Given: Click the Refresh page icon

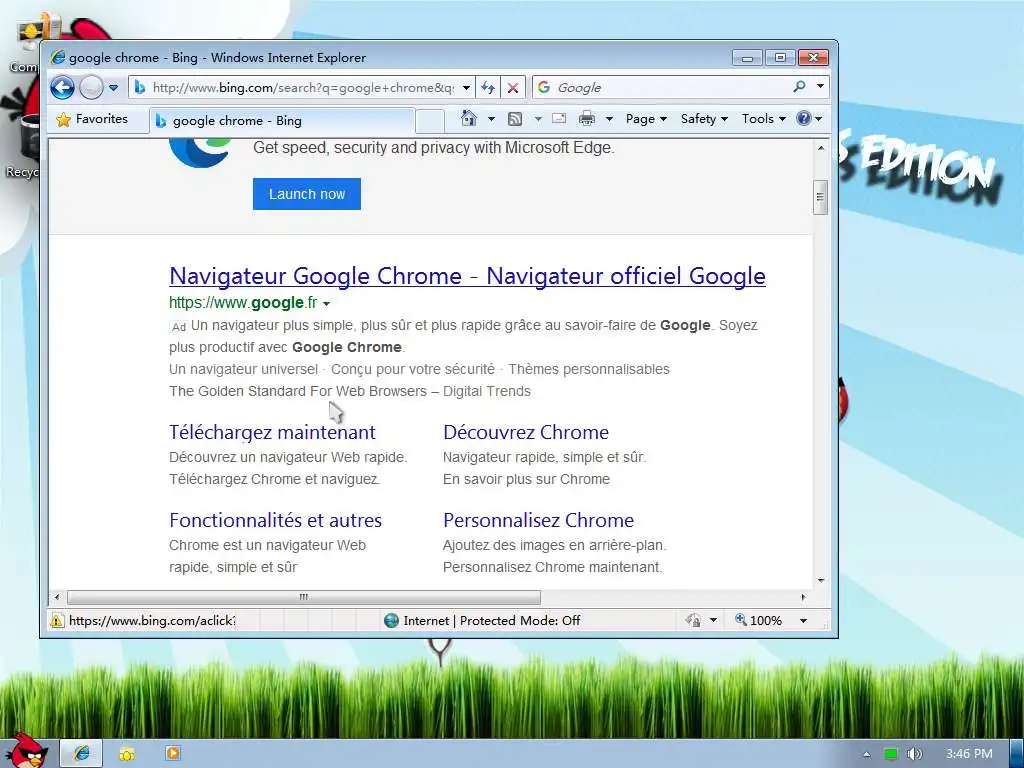Looking at the screenshot, I should pos(488,88).
